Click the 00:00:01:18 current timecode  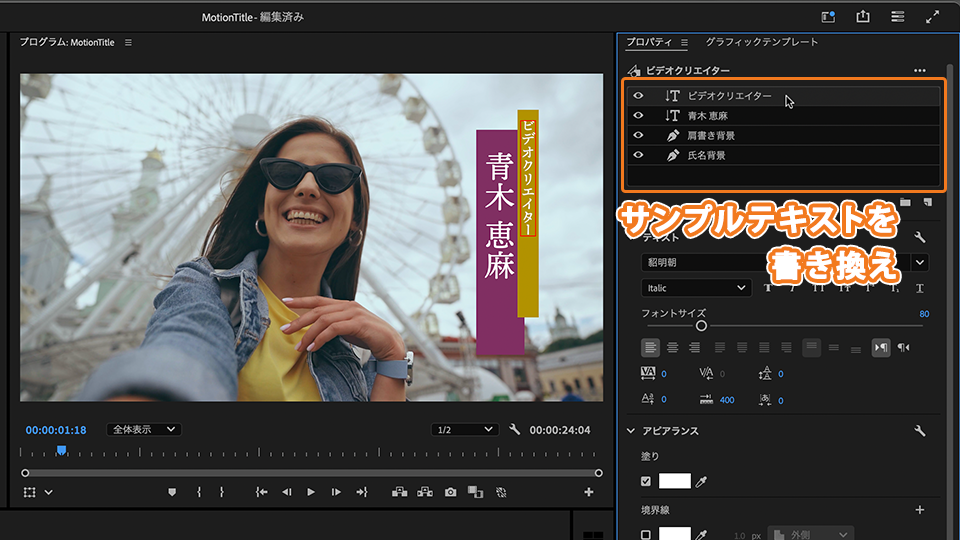click(x=56, y=430)
